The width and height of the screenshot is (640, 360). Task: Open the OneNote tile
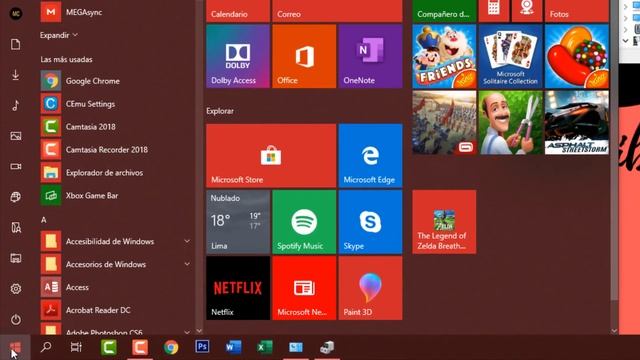click(370, 56)
